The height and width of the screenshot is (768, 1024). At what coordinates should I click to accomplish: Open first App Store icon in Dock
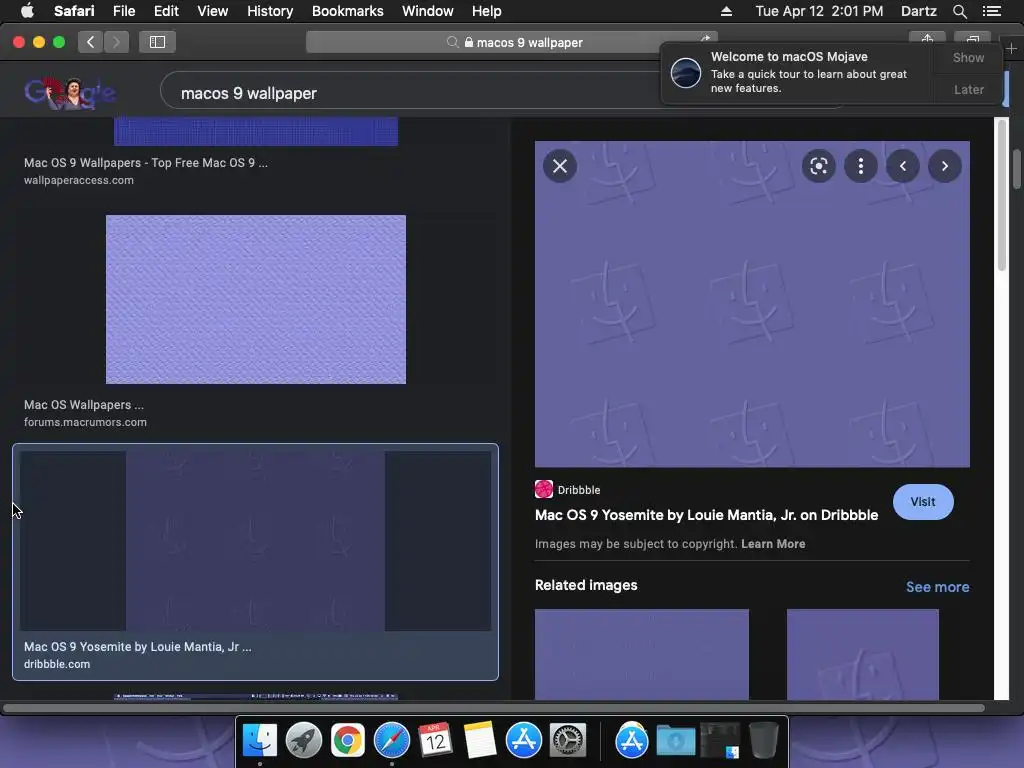[x=524, y=741]
